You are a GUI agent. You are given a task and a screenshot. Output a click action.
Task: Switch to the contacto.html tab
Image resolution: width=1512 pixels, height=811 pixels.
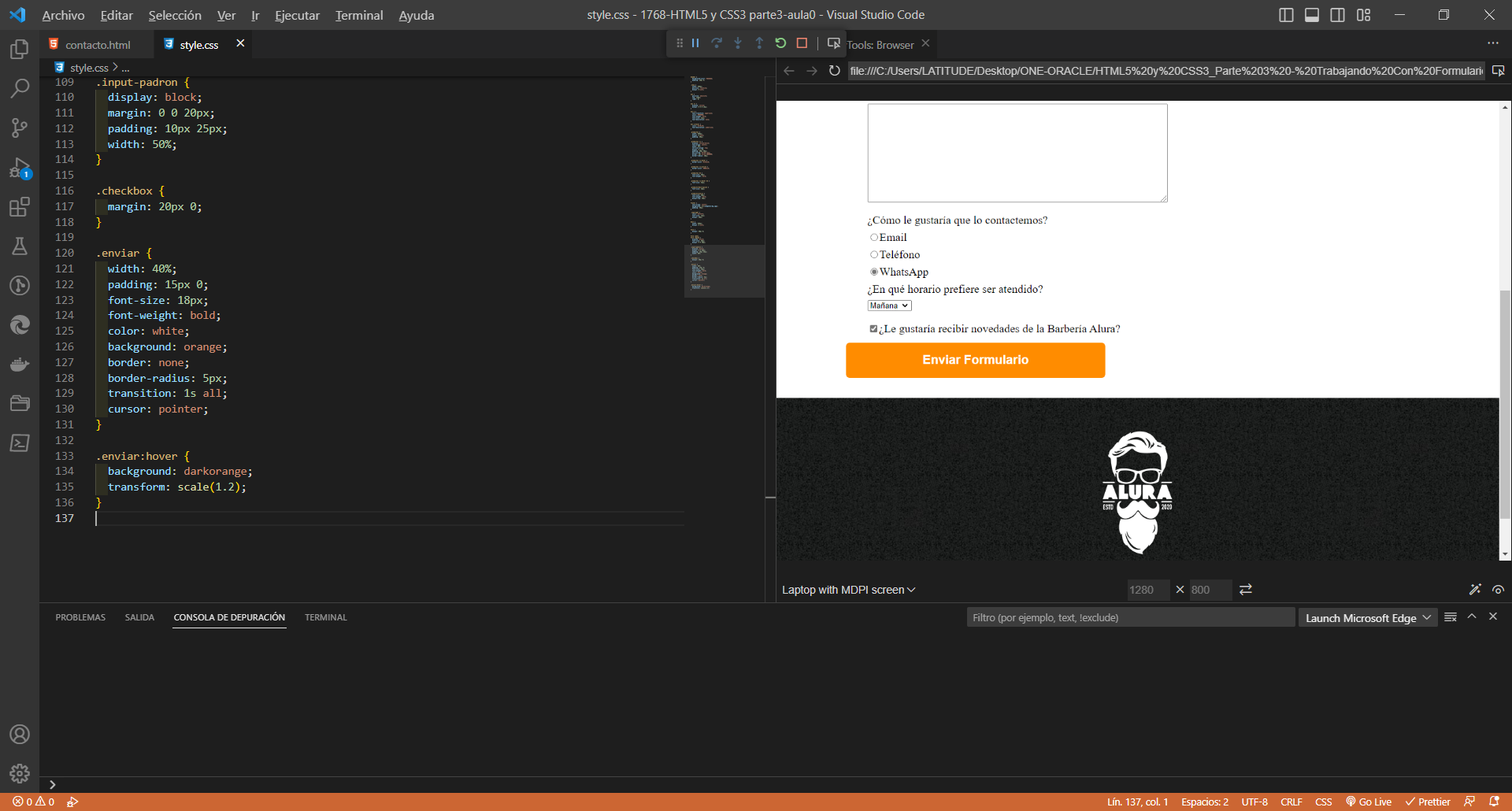point(98,45)
